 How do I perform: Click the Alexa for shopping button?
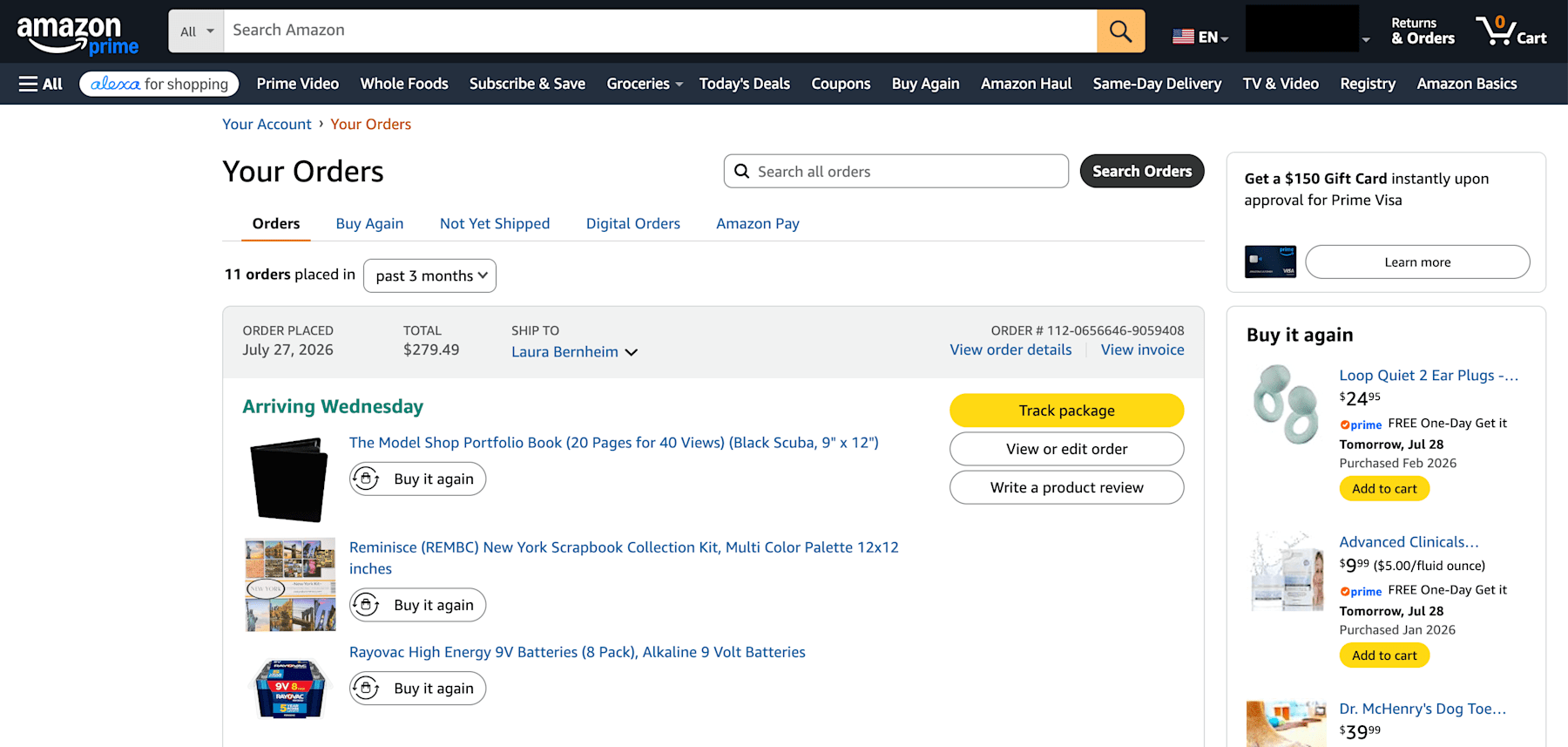click(159, 84)
